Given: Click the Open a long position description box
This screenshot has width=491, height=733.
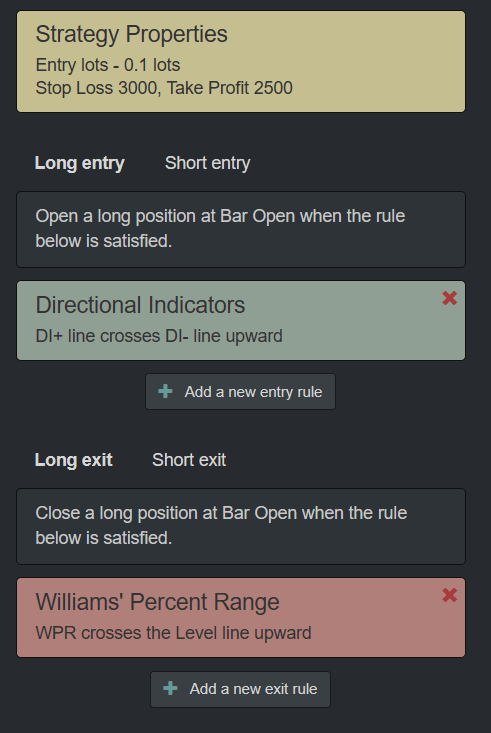Looking at the screenshot, I should [241, 230].
